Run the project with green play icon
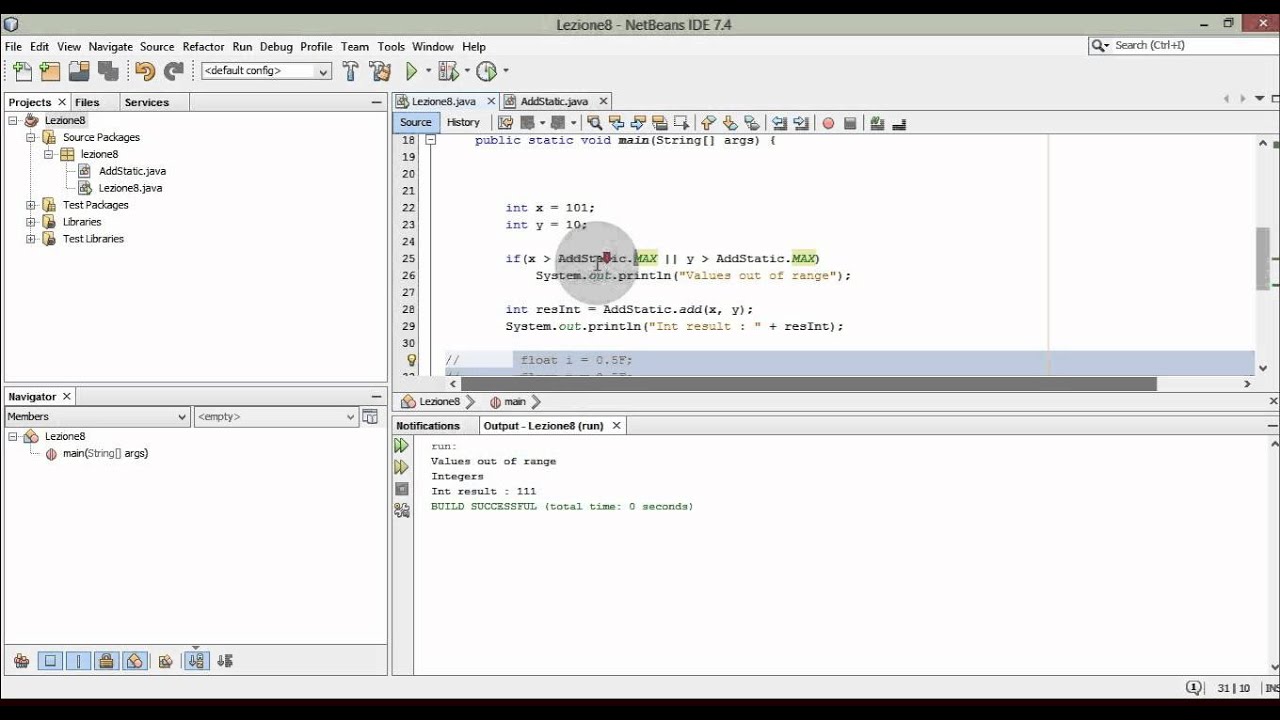The width and height of the screenshot is (1280, 720). pyautogui.click(x=411, y=71)
